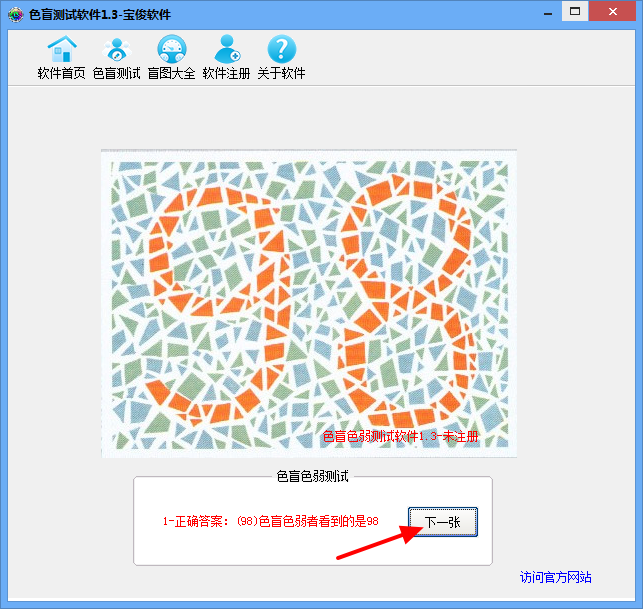Minimize the 色盲测试软件 window
Screen dimensions: 643x609
coord(548,14)
